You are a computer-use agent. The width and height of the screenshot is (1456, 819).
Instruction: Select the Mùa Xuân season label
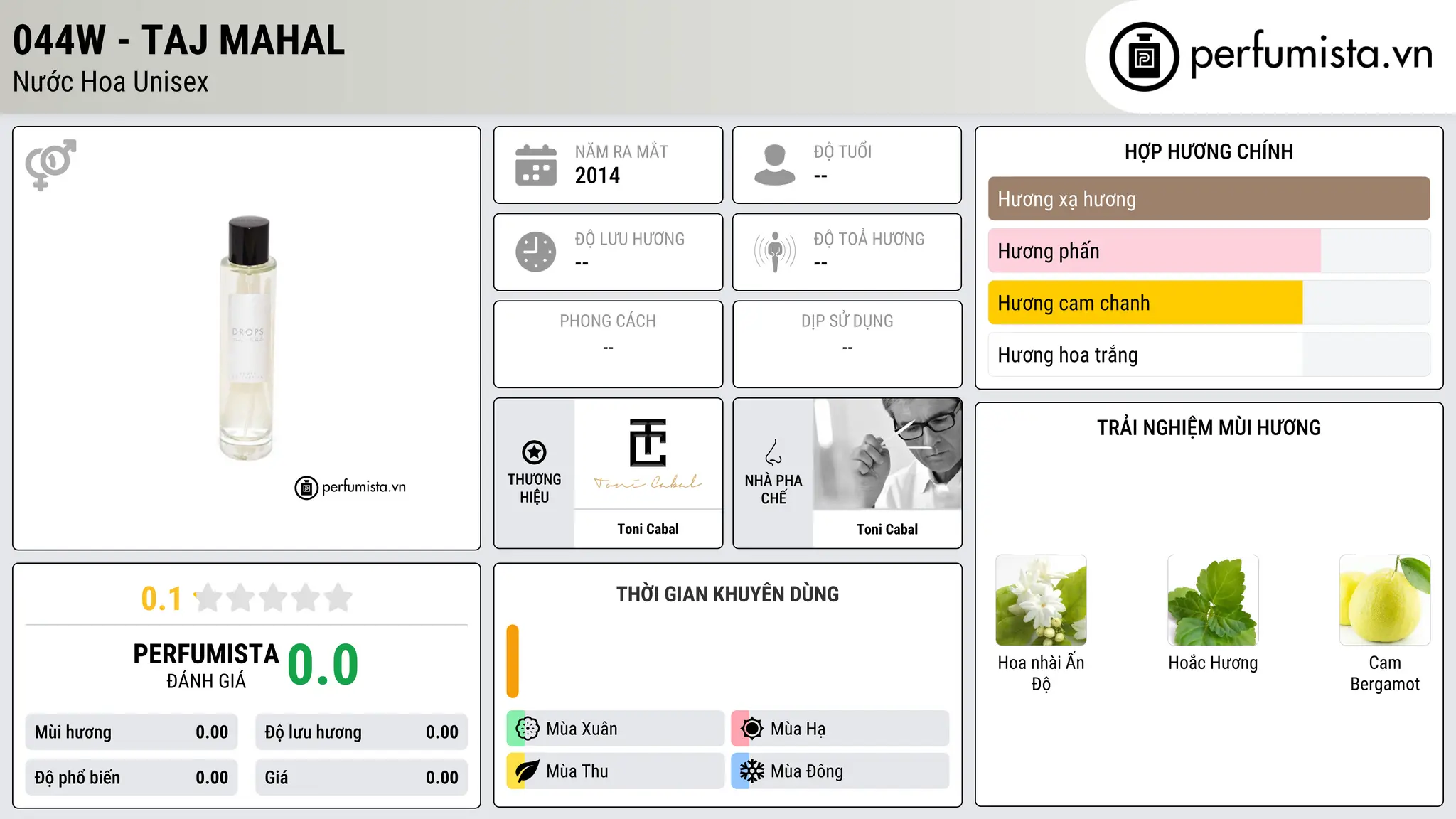(582, 729)
